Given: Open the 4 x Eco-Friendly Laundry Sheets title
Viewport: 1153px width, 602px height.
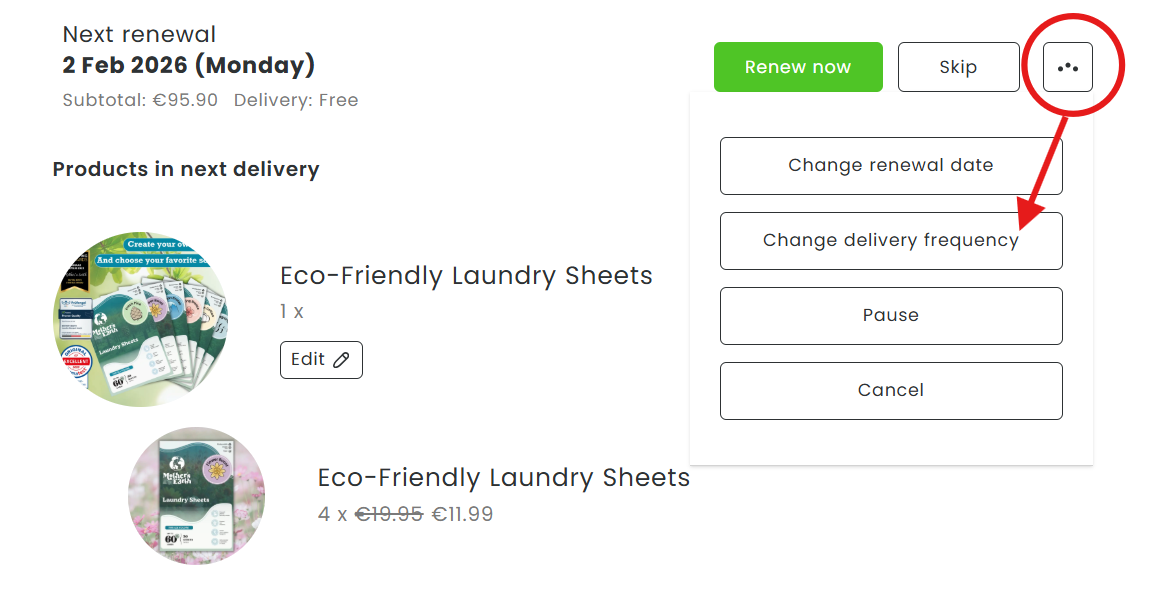Looking at the screenshot, I should (503, 478).
